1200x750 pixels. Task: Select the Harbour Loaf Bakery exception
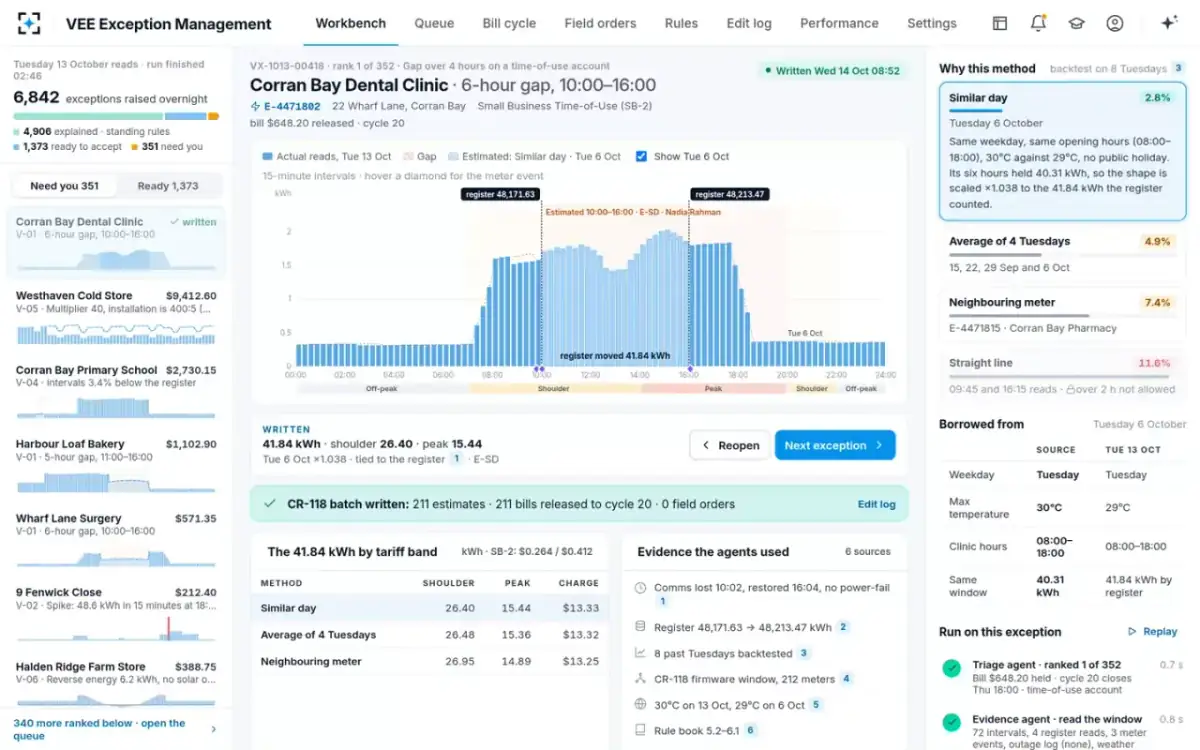coord(116,467)
